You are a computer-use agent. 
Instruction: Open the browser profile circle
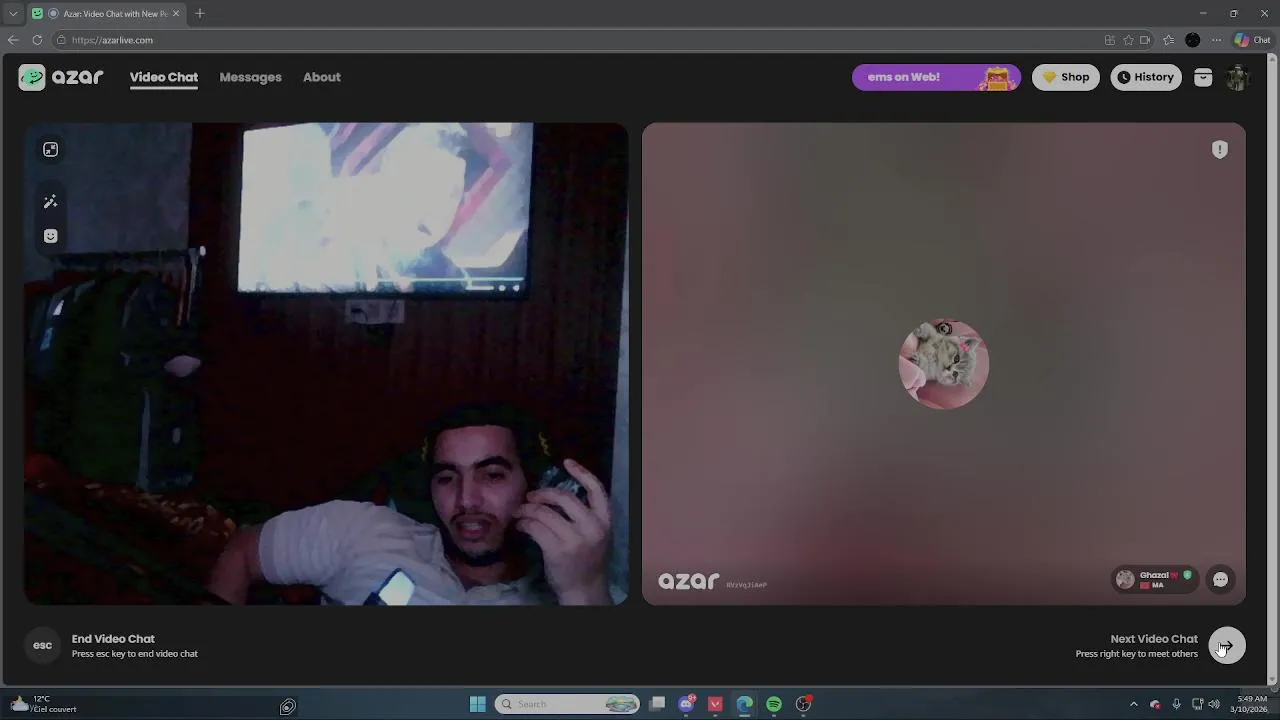1193,40
